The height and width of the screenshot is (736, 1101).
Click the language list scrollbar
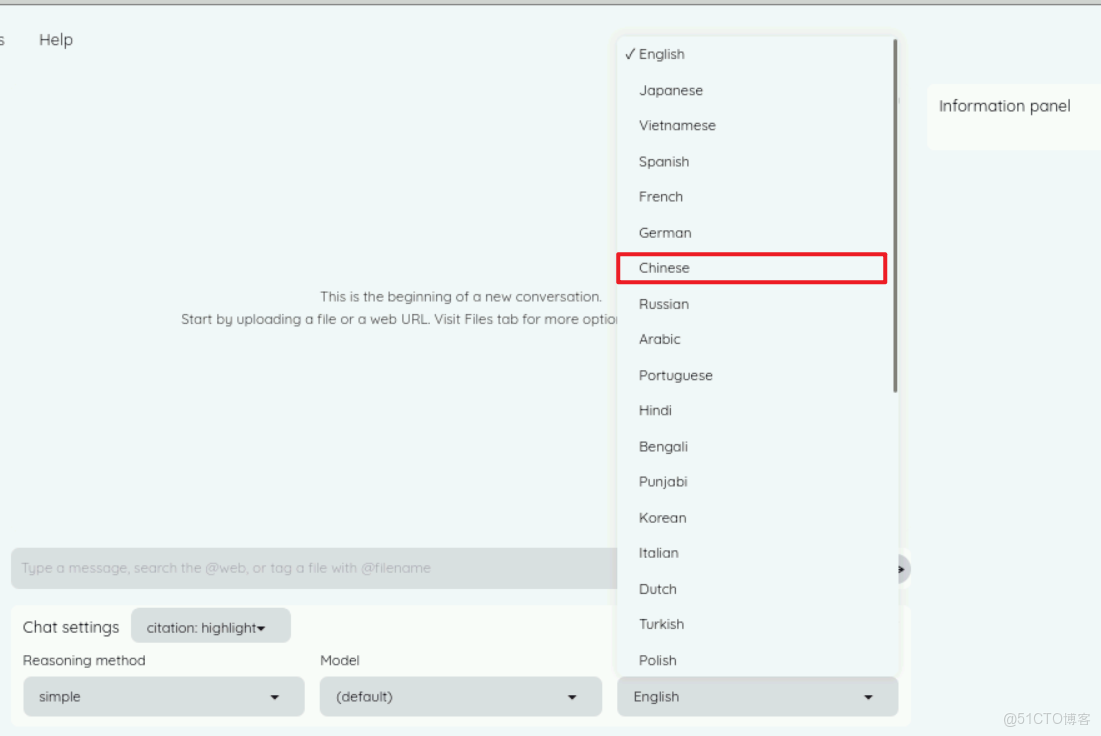click(x=895, y=216)
